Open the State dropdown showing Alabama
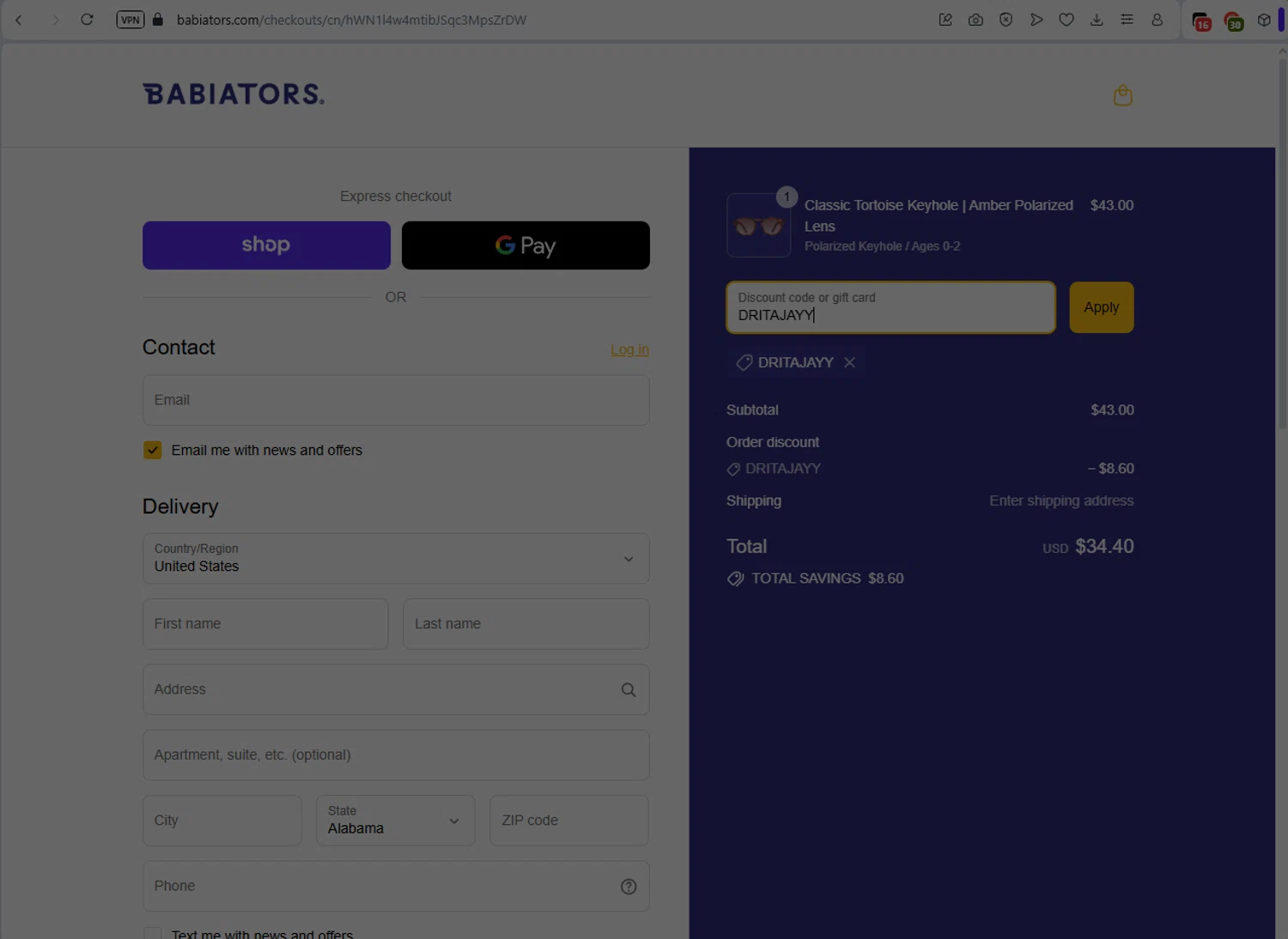Image resolution: width=1288 pixels, height=939 pixels. 395,821
